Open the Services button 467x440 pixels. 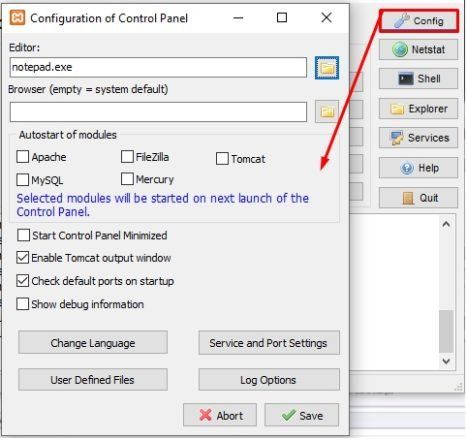click(418, 138)
